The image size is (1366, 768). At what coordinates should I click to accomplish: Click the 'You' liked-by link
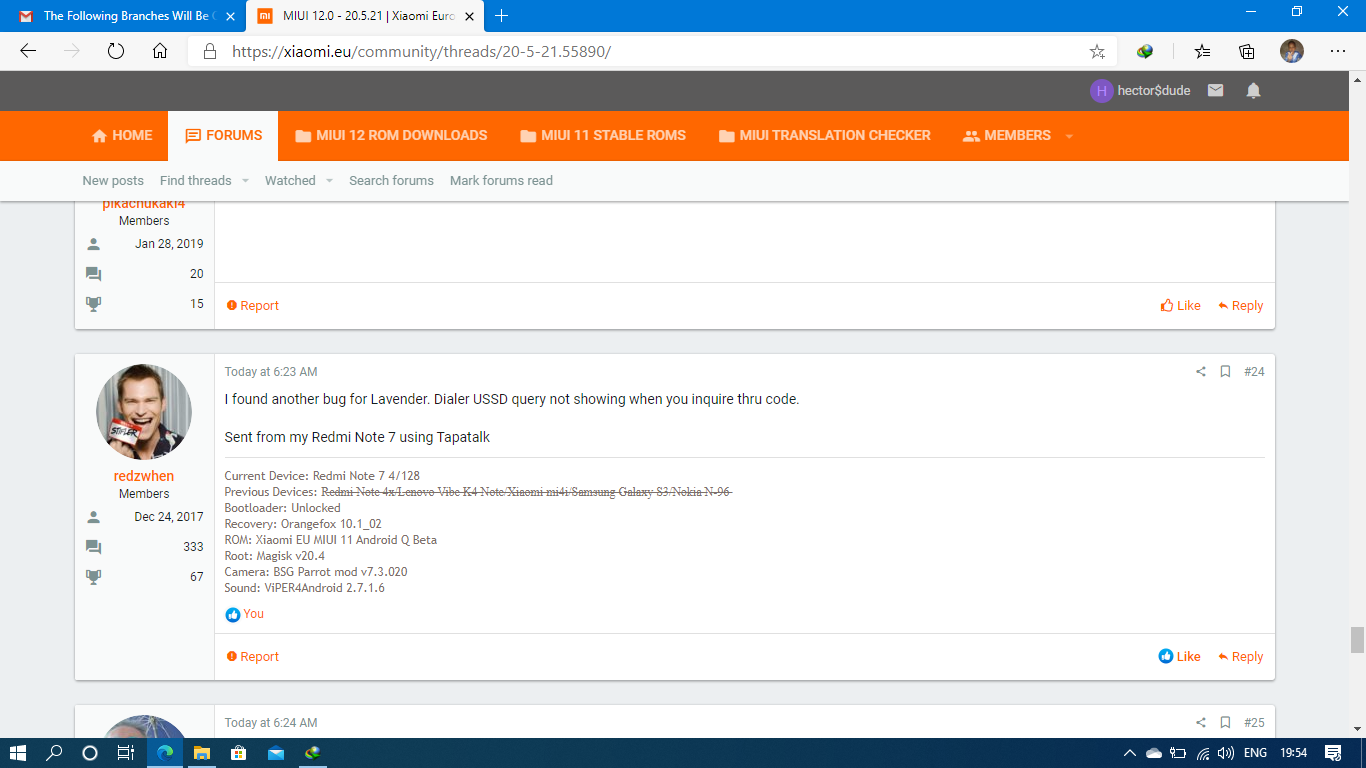[254, 614]
